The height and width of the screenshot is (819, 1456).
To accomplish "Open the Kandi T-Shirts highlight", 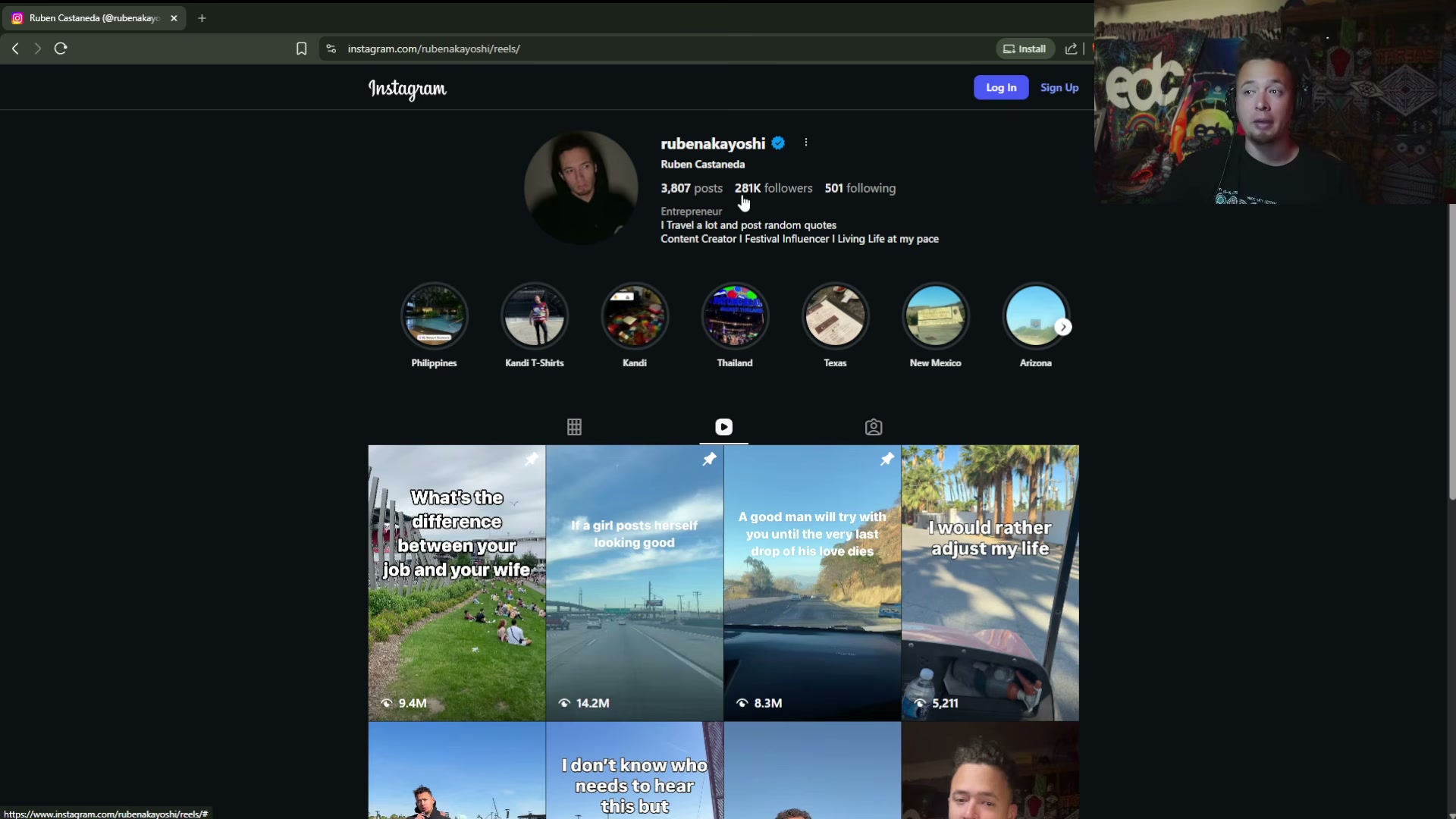I will (535, 316).
